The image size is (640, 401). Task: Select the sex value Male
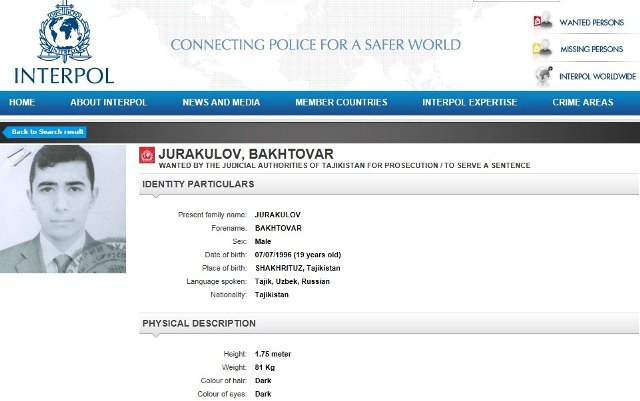(x=263, y=242)
